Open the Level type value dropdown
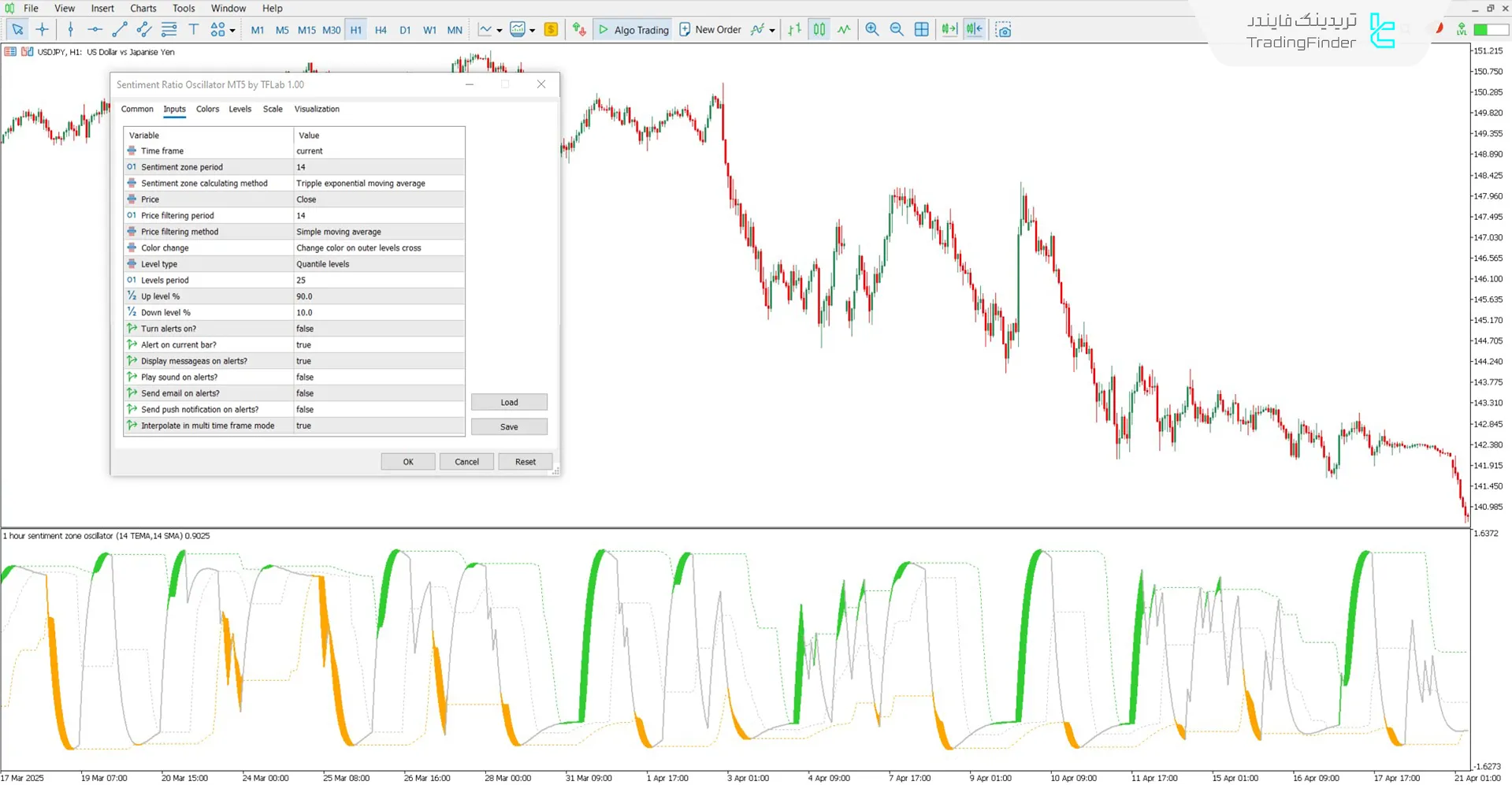The height and width of the screenshot is (785, 1512). pyautogui.click(x=378, y=264)
